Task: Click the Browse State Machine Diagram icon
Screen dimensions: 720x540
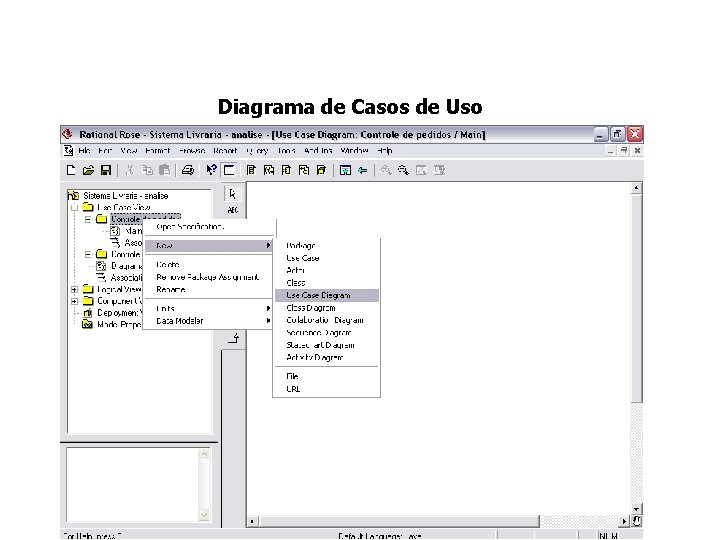Action: click(304, 170)
